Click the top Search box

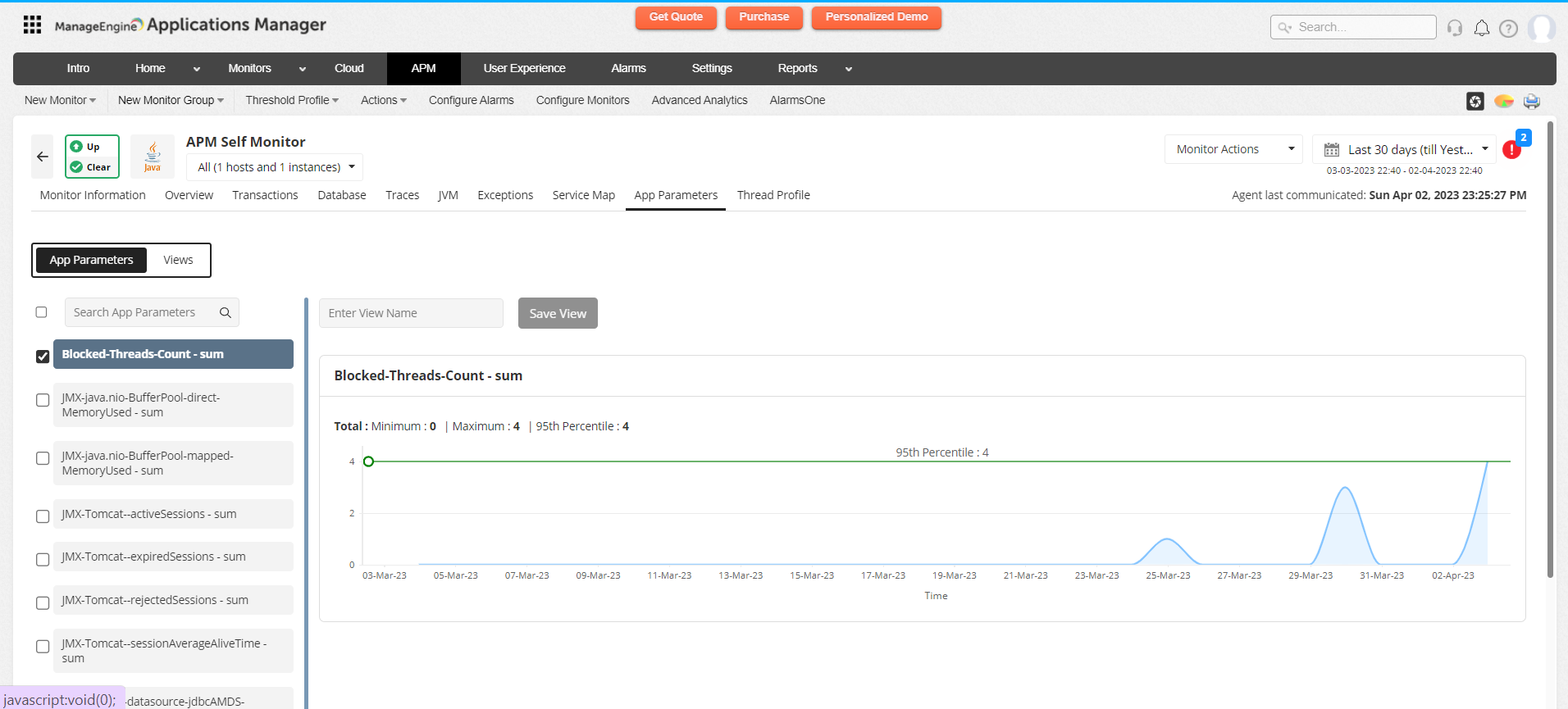[x=1353, y=27]
